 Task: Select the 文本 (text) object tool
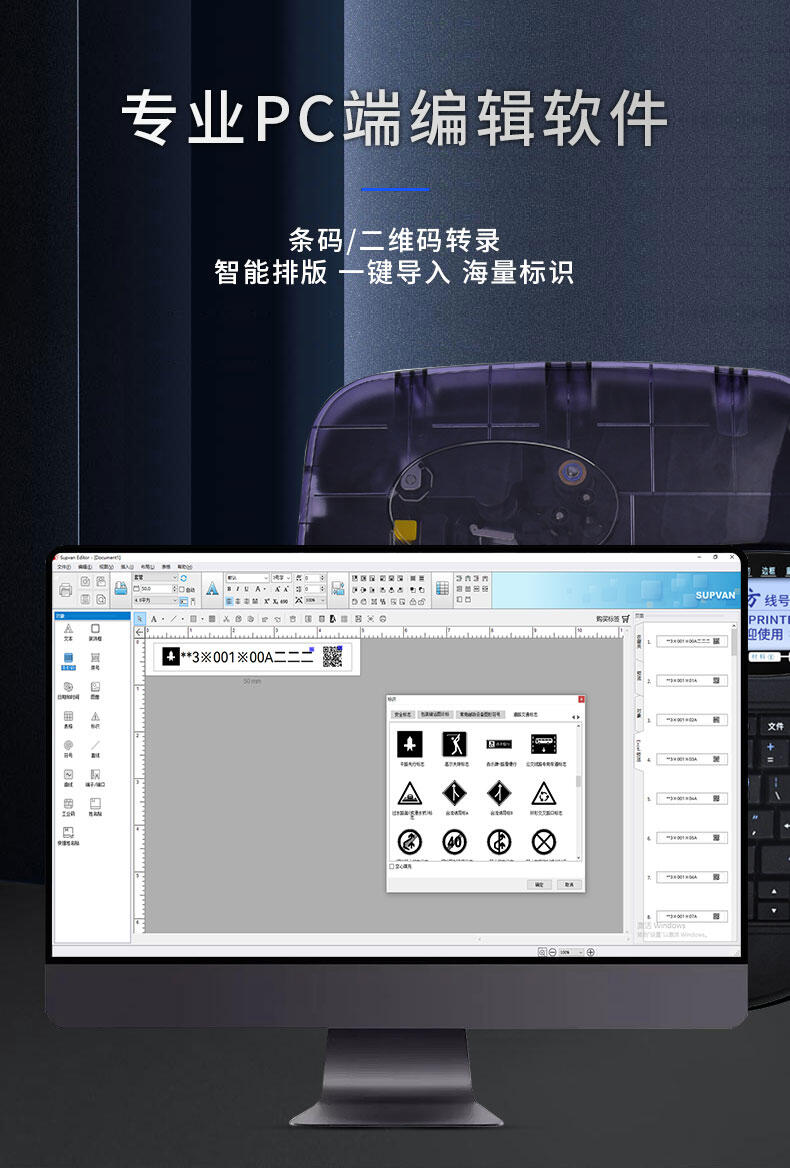68,631
